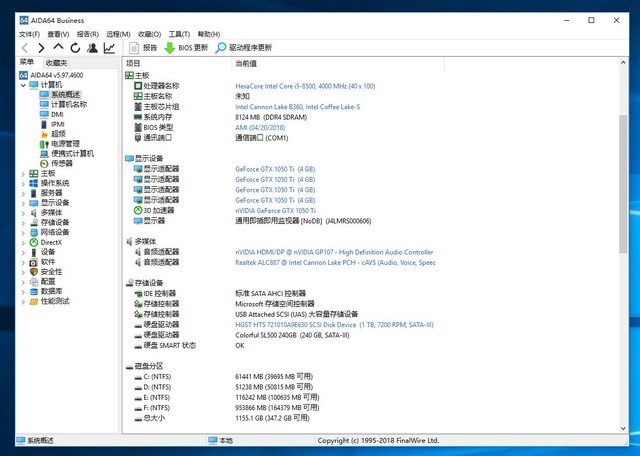
Task: Expand the 主板 tree node
Action: [23, 174]
